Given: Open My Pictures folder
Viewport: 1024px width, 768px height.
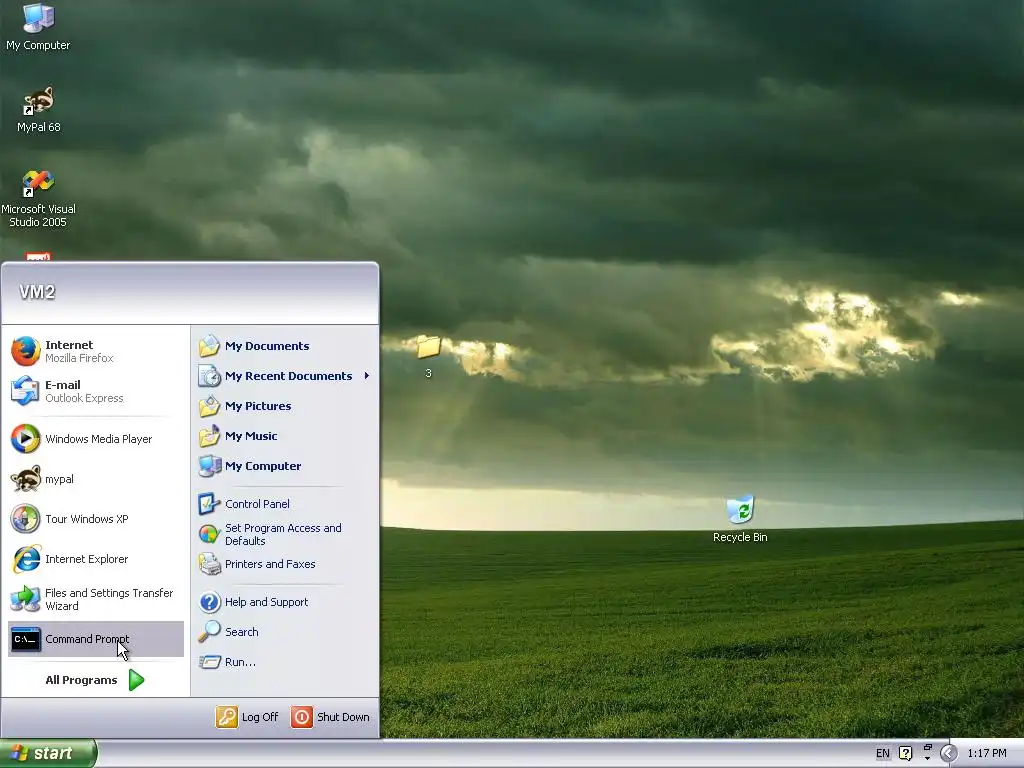Looking at the screenshot, I should coord(285,406).
